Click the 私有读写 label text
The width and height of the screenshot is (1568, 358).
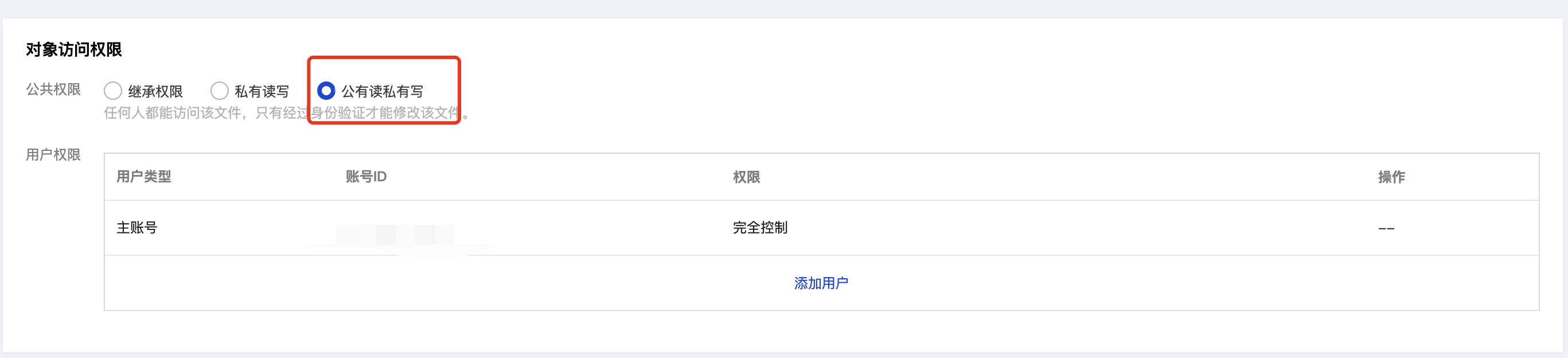coord(262,91)
